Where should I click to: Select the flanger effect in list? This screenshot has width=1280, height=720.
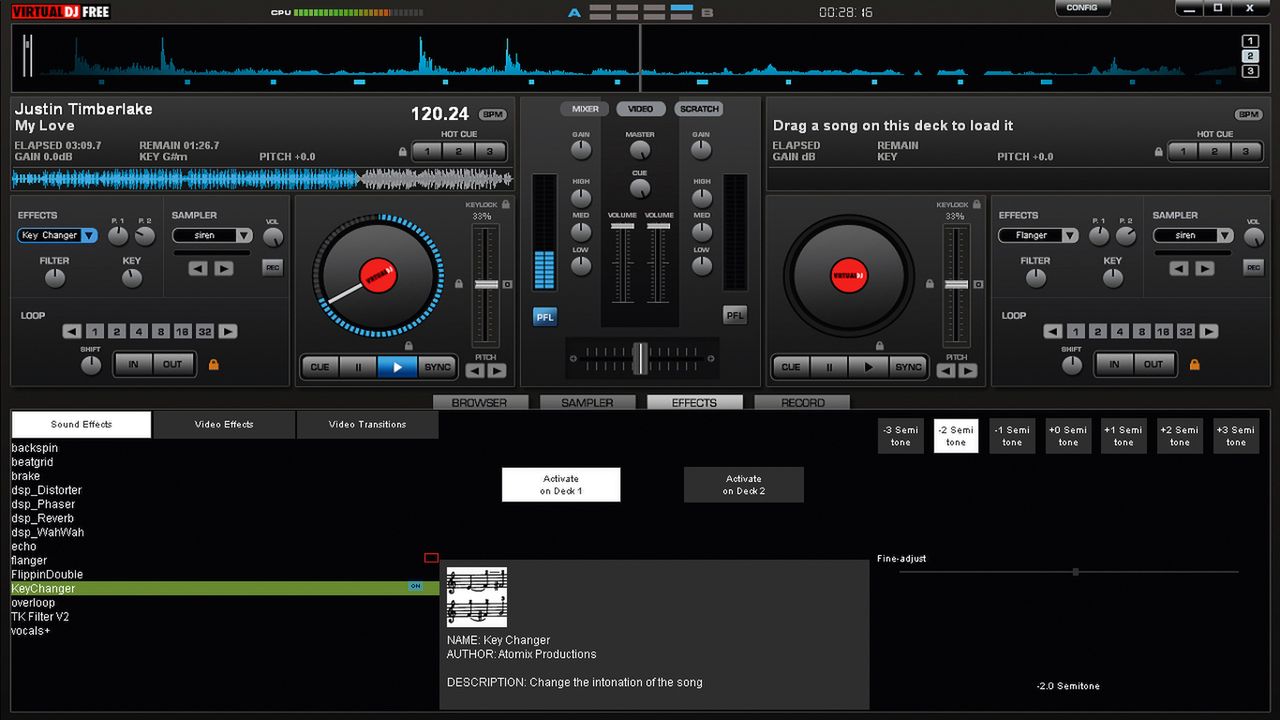29,560
